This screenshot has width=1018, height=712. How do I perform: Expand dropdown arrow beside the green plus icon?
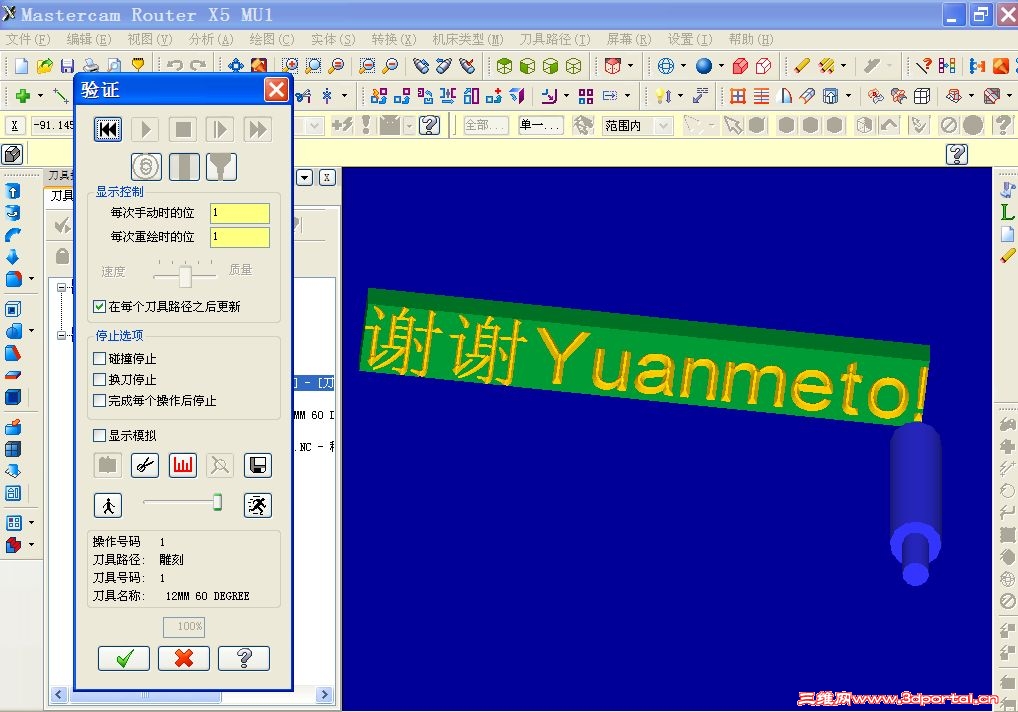coord(40,96)
